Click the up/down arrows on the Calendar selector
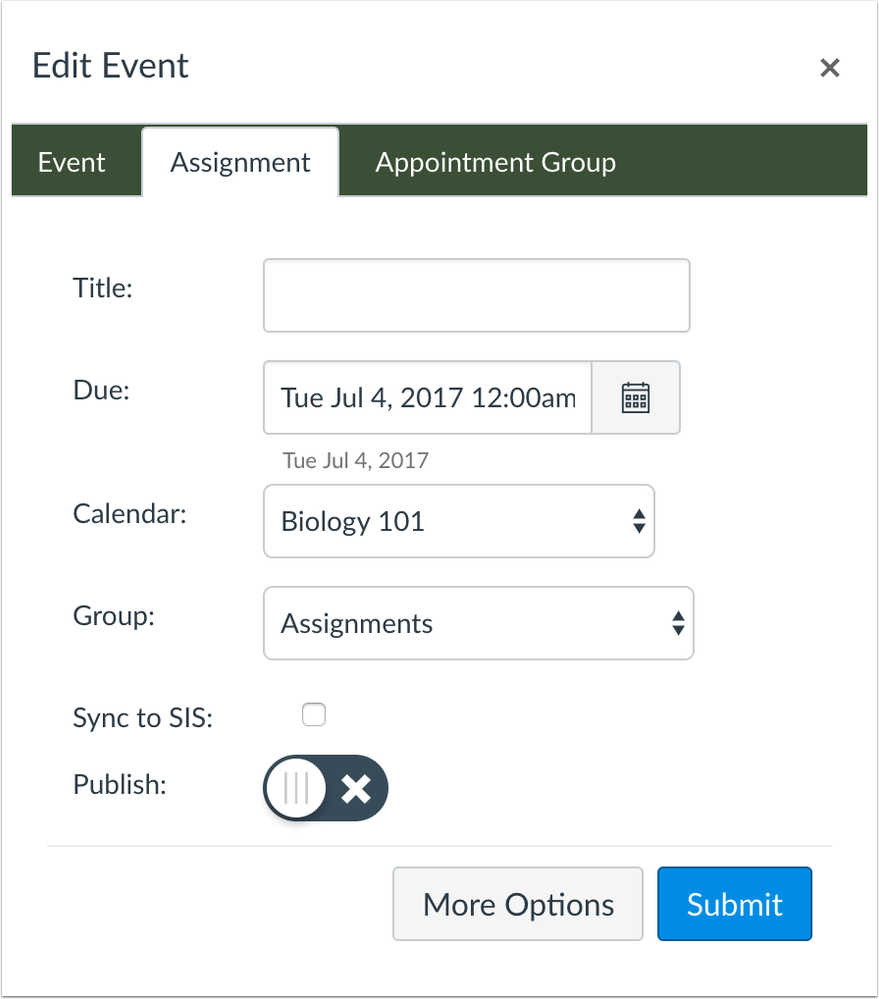Viewport: 879px width, 999px height. click(638, 521)
